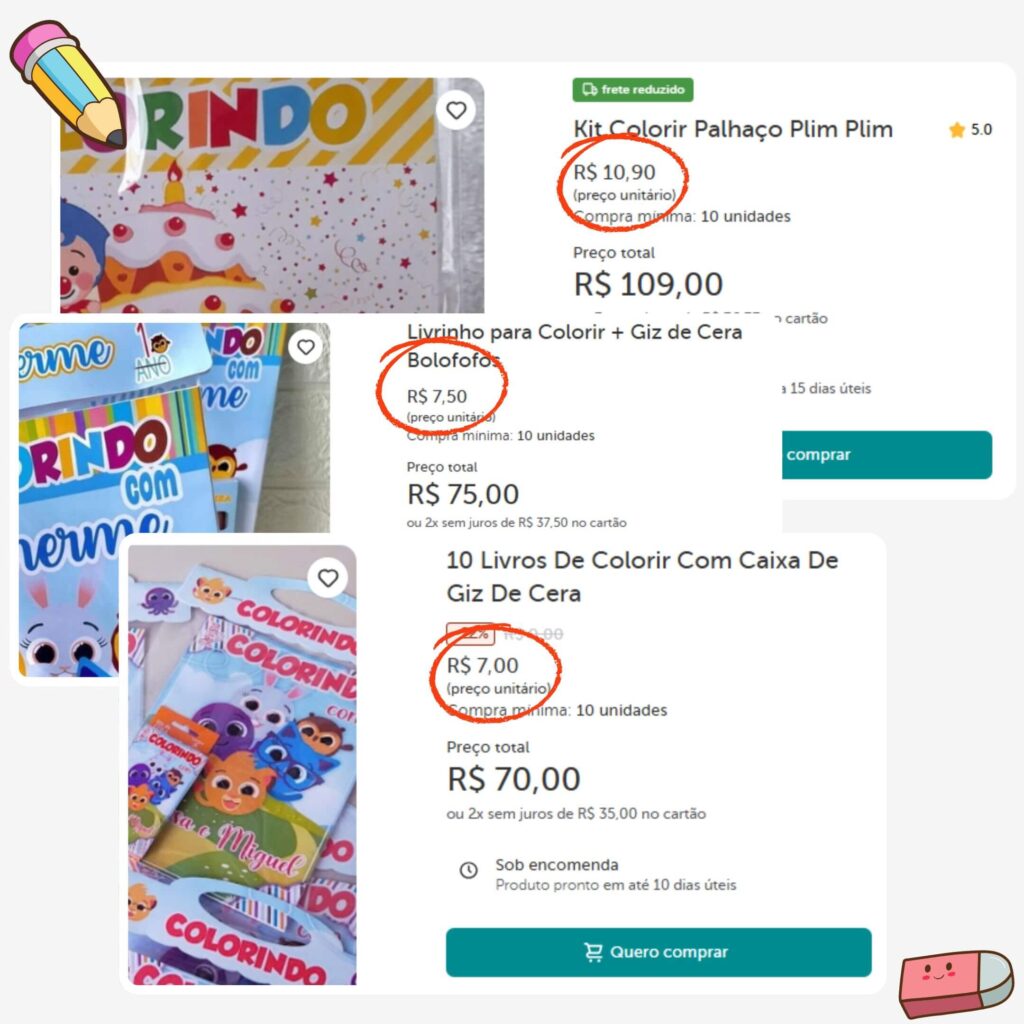Toggle the heart on the Bolofofos product image

tap(306, 347)
